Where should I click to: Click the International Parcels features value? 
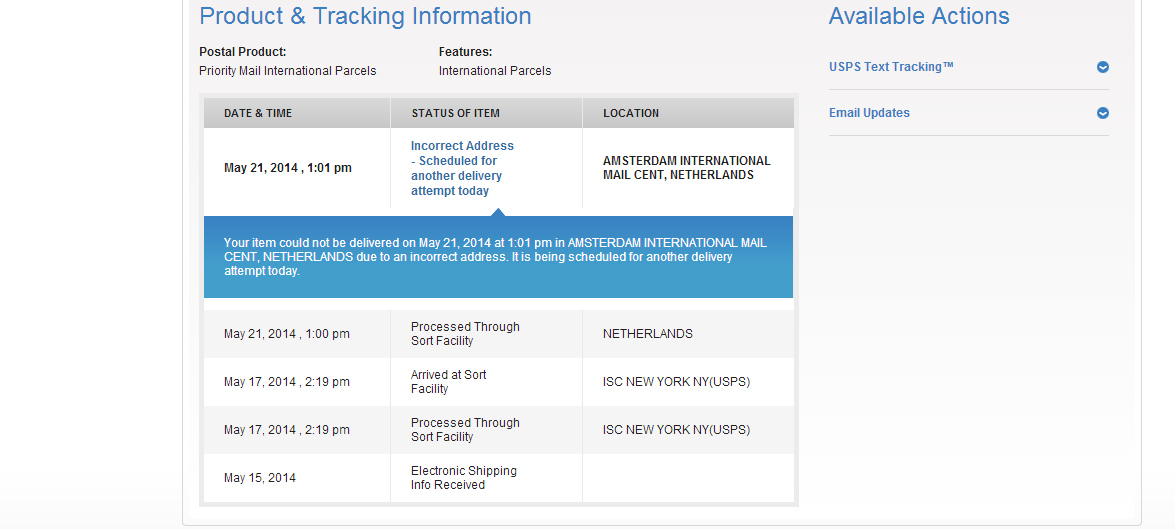[x=494, y=71]
